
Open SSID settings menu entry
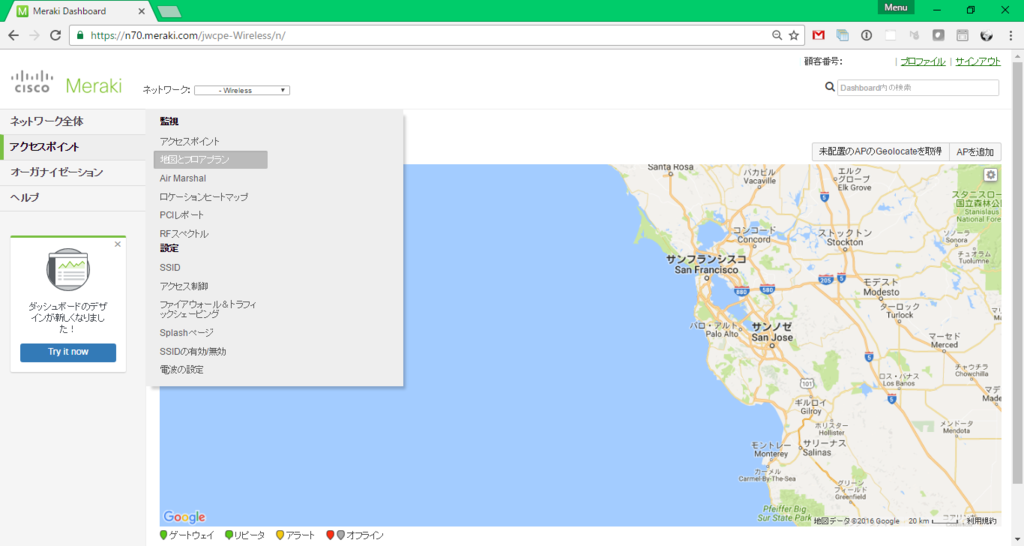[170, 268]
